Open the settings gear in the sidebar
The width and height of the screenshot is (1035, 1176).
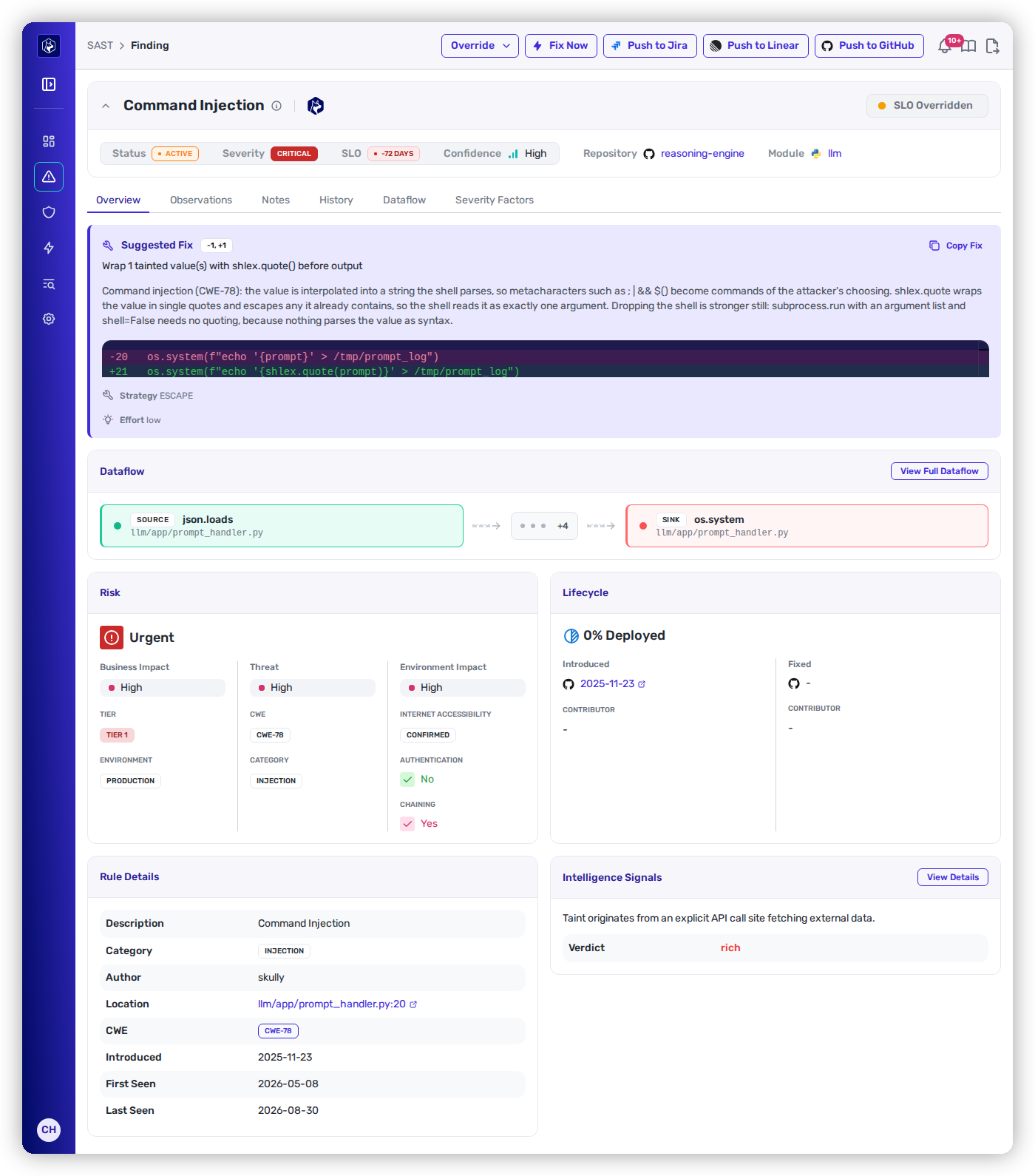coord(49,319)
